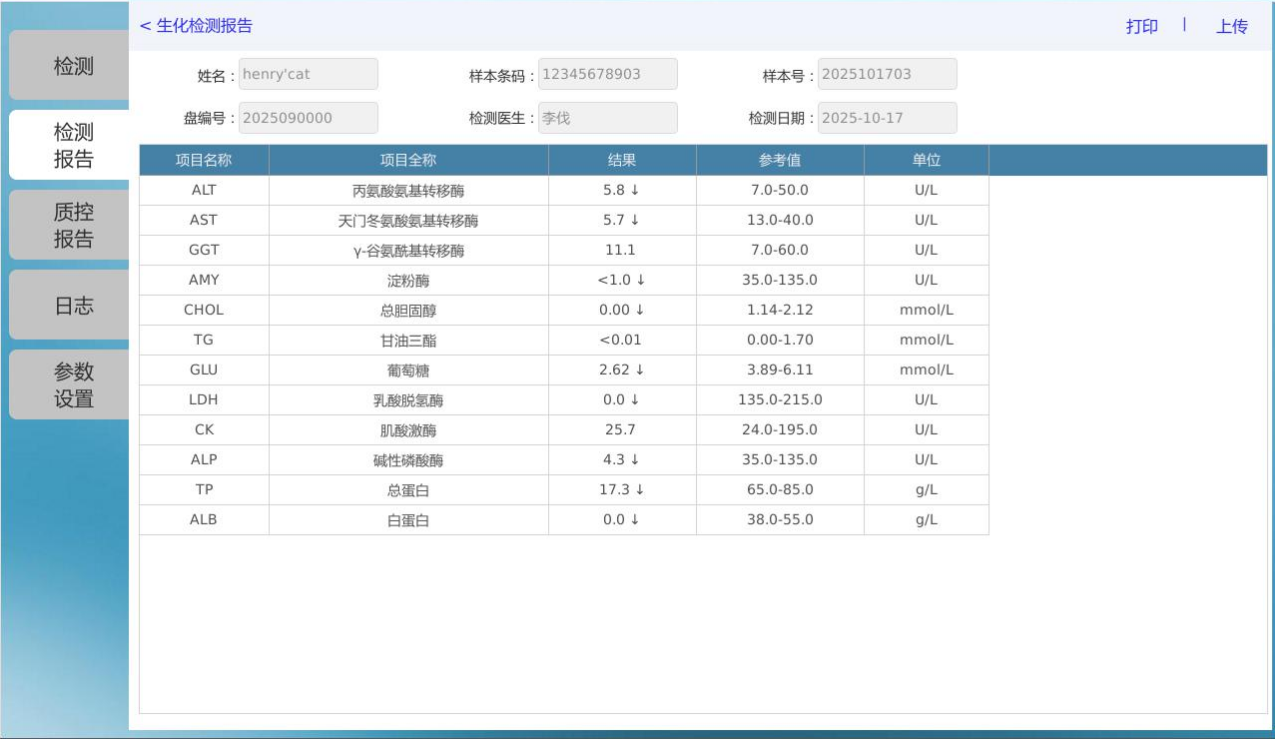Click the 样本条码 input field

point(607,74)
